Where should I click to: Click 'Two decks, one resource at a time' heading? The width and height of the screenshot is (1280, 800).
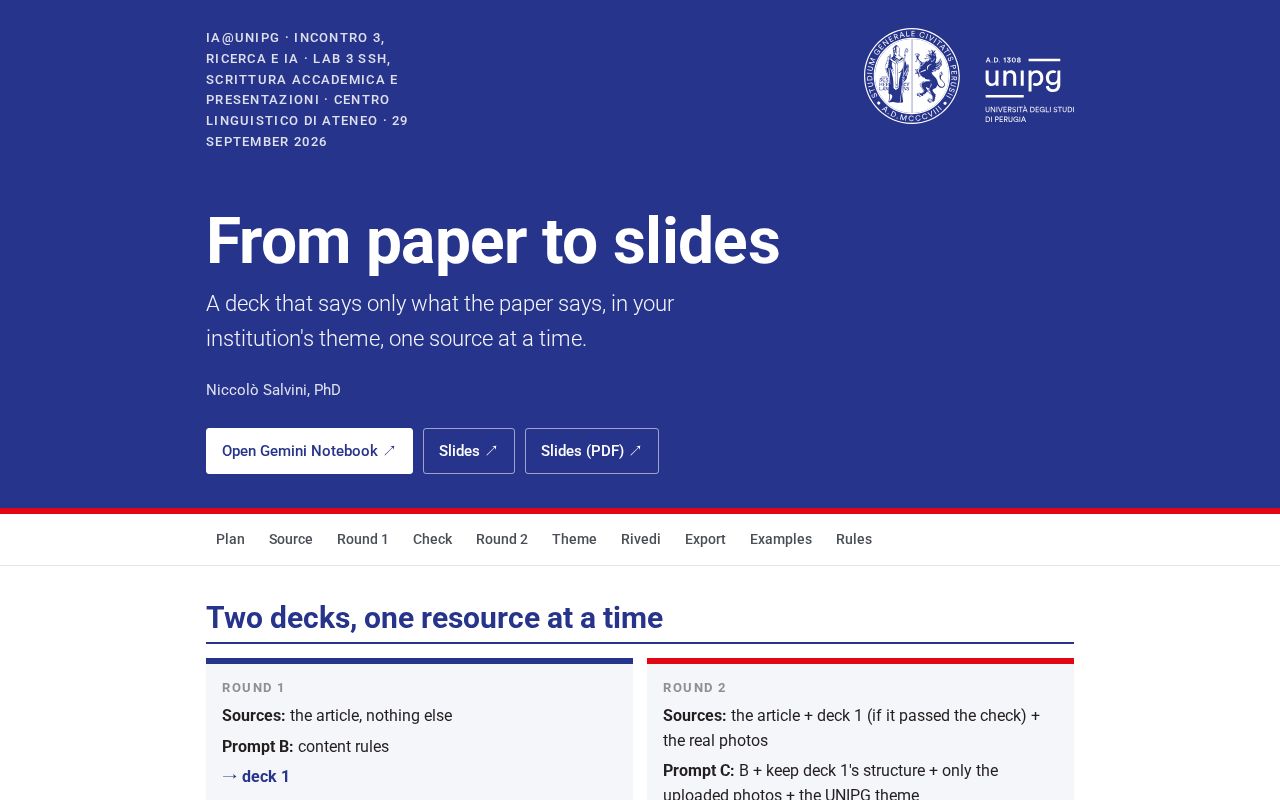(x=434, y=618)
